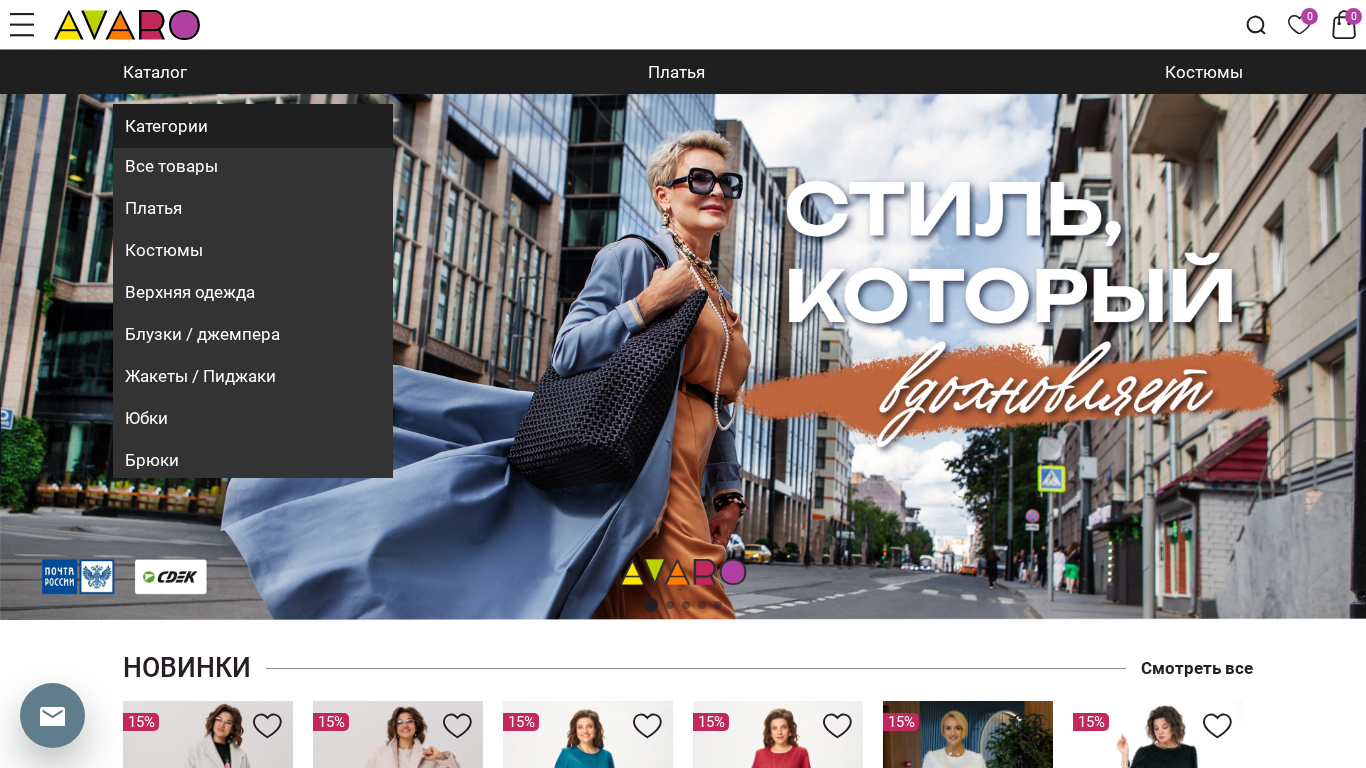Click the CDEK delivery logo
Viewport: 1366px width, 768px height.
171,577
